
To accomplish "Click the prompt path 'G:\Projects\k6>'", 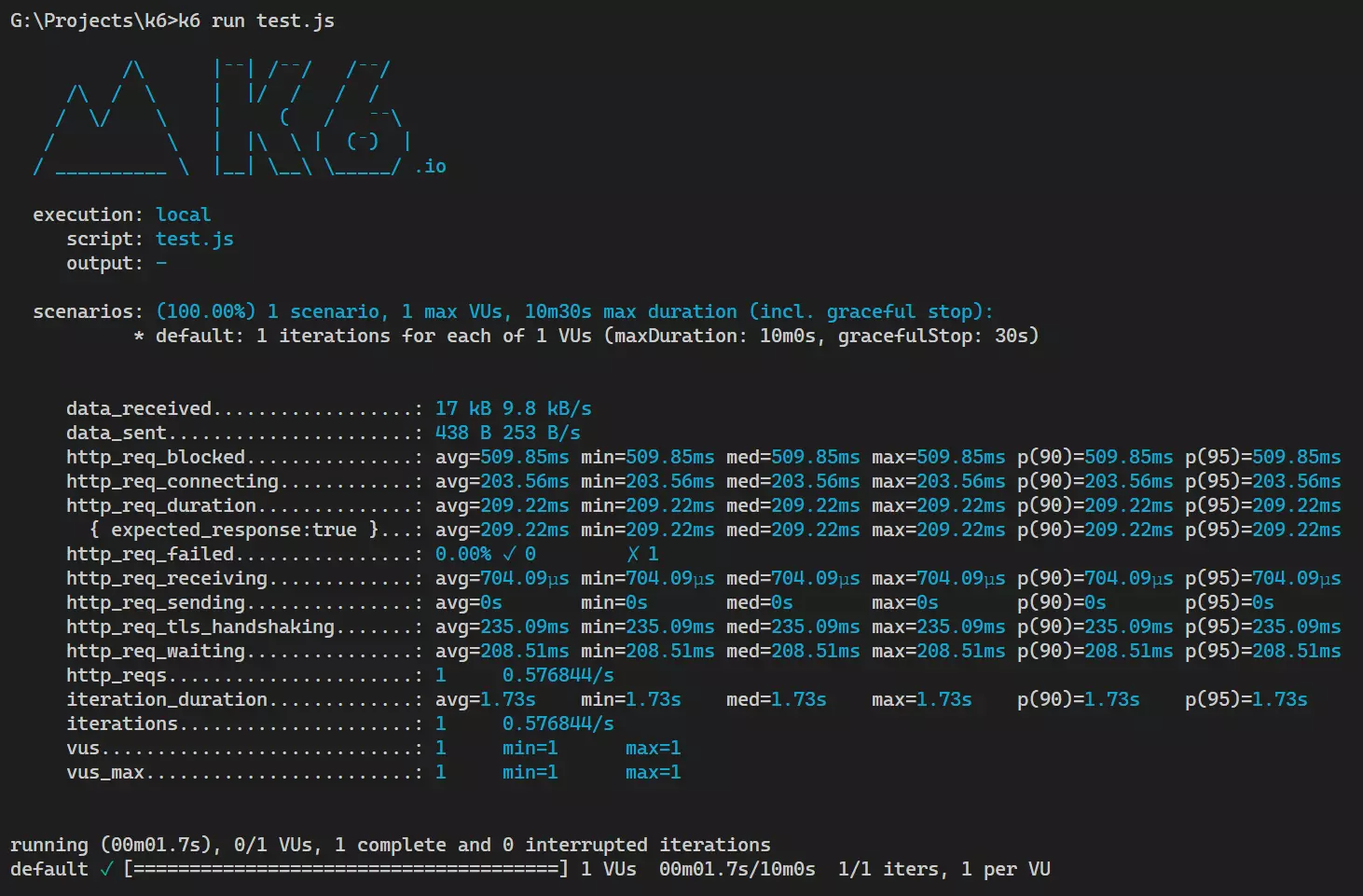I will click(x=94, y=21).
